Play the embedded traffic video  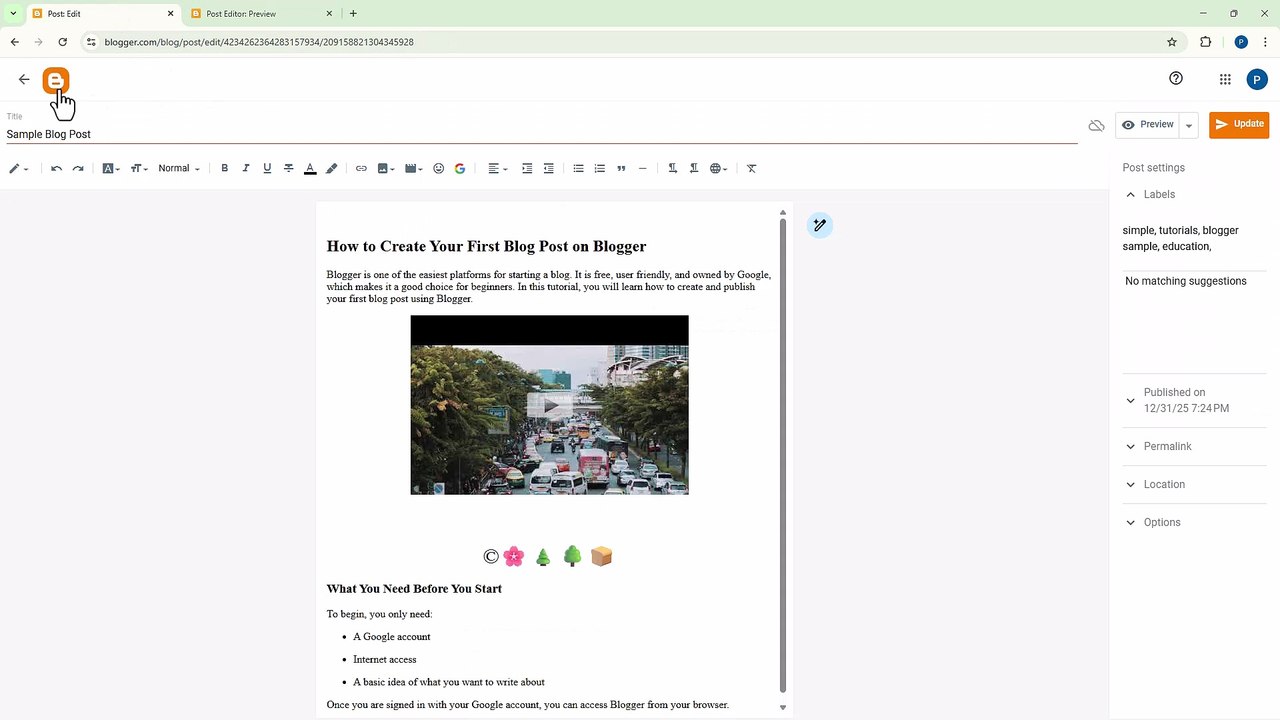[x=549, y=405]
